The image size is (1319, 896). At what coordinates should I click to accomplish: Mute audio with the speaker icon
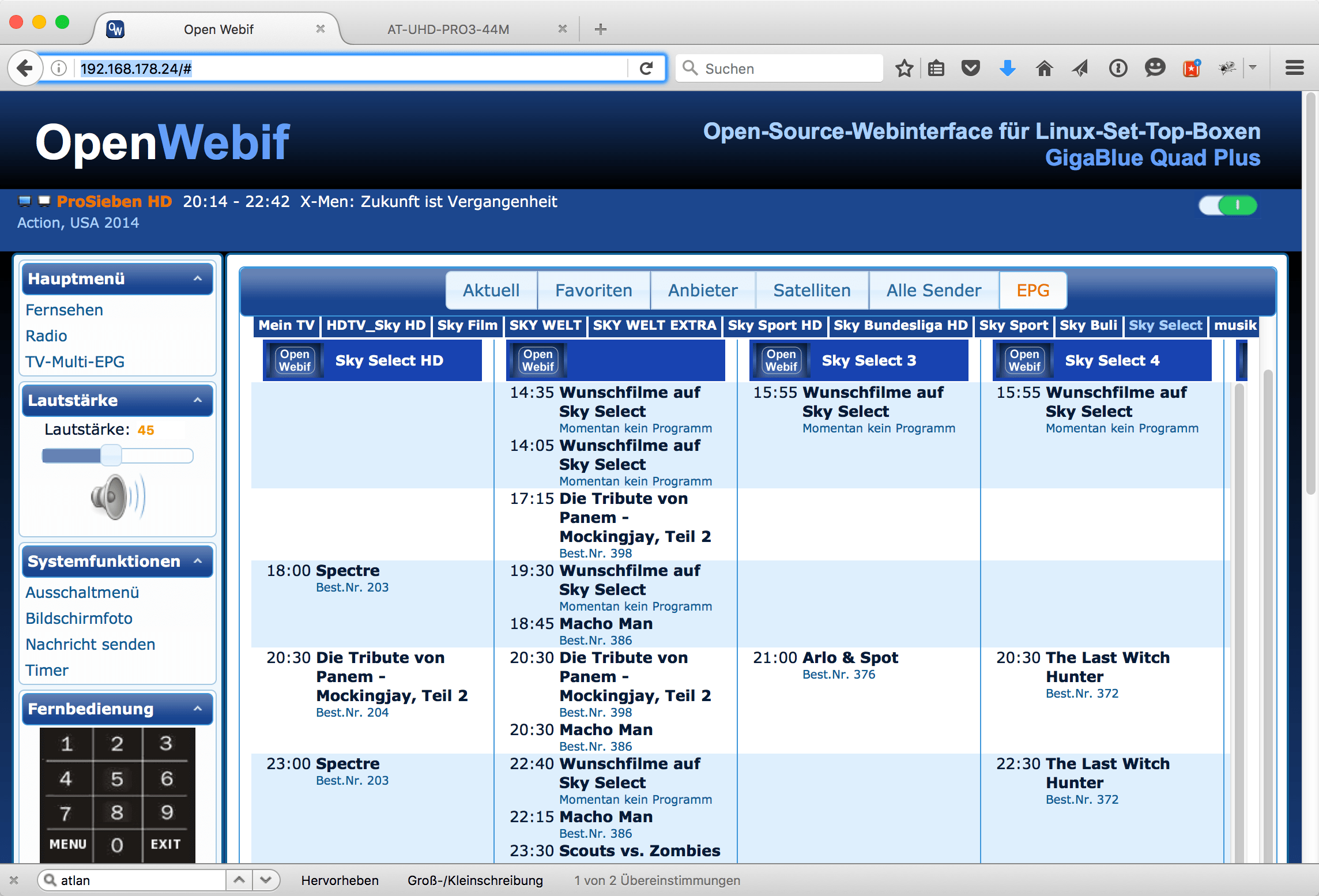click(118, 496)
